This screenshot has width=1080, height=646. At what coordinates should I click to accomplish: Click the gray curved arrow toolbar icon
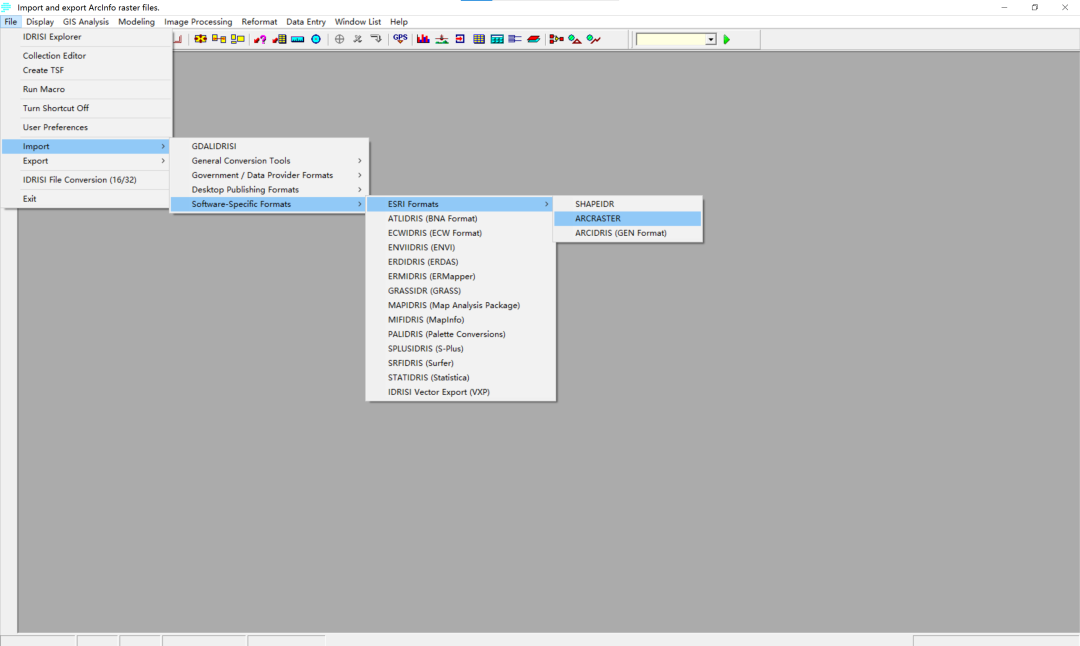(x=376, y=39)
